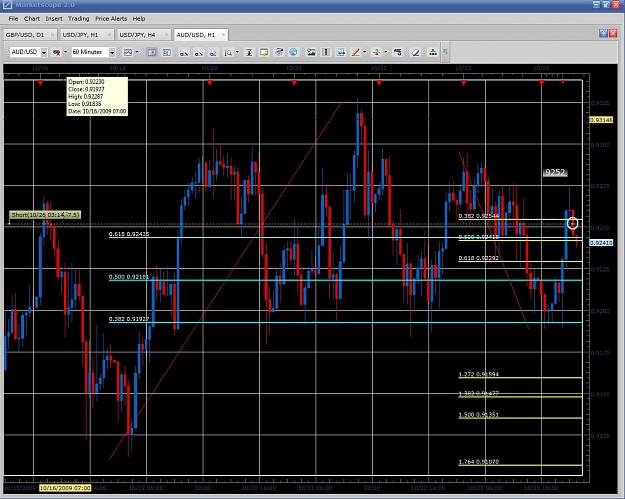Close the GBP/USD, D1 tab
This screenshot has height=499, width=625.
pyautogui.click(x=52, y=35)
